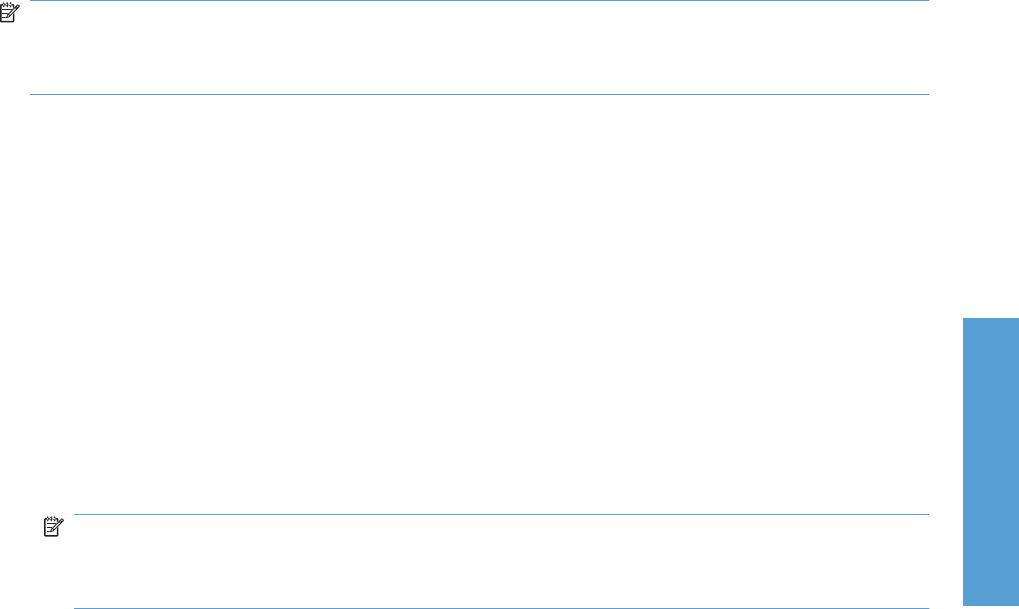Select the blue chapter tab on right edge

coord(990,461)
